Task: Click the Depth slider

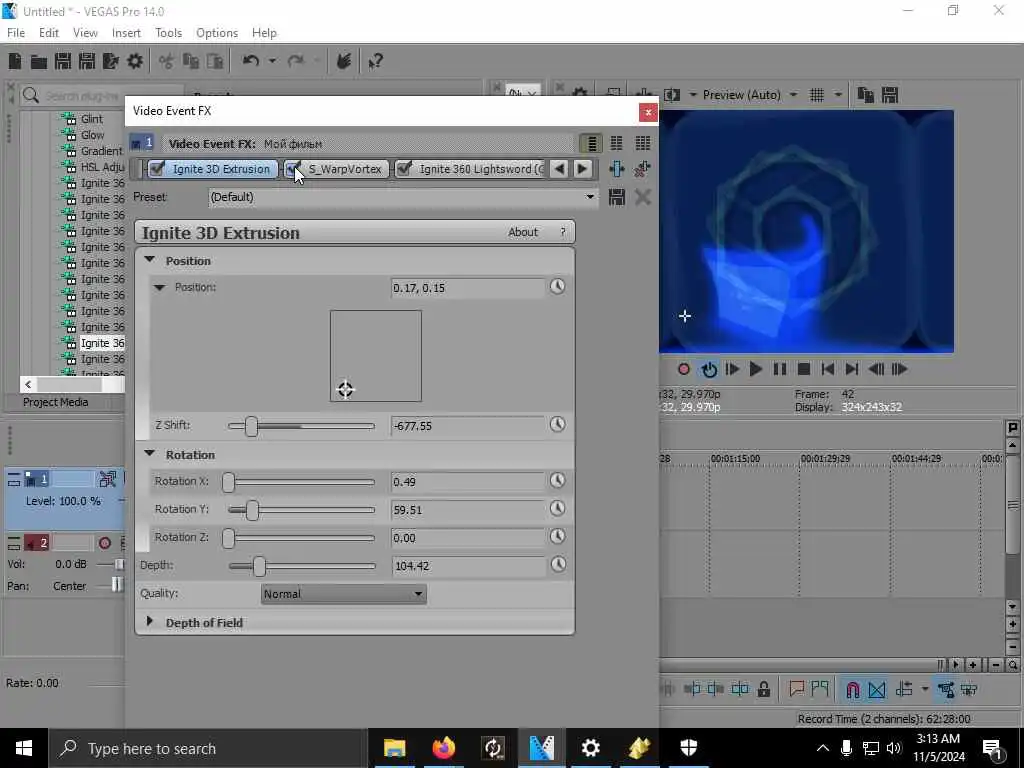Action: click(x=302, y=566)
